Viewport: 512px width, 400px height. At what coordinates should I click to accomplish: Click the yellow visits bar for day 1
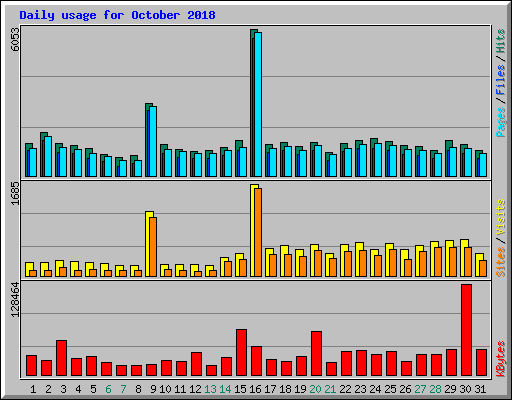coord(28,269)
